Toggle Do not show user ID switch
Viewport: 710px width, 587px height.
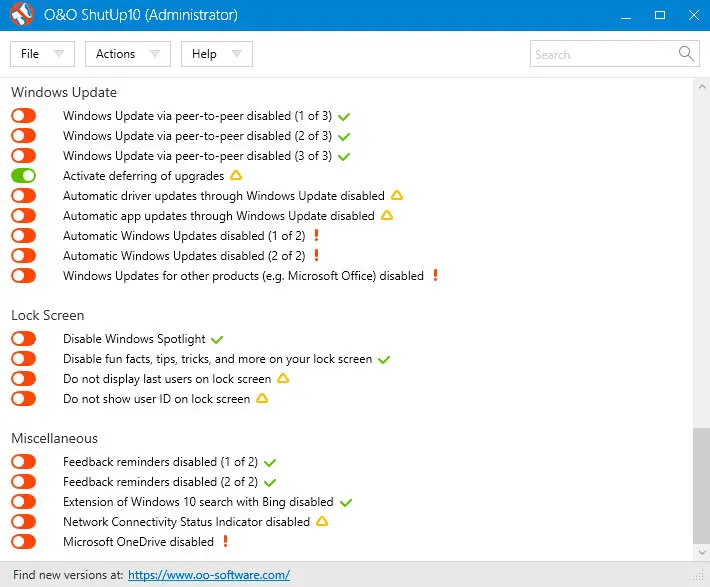24,398
